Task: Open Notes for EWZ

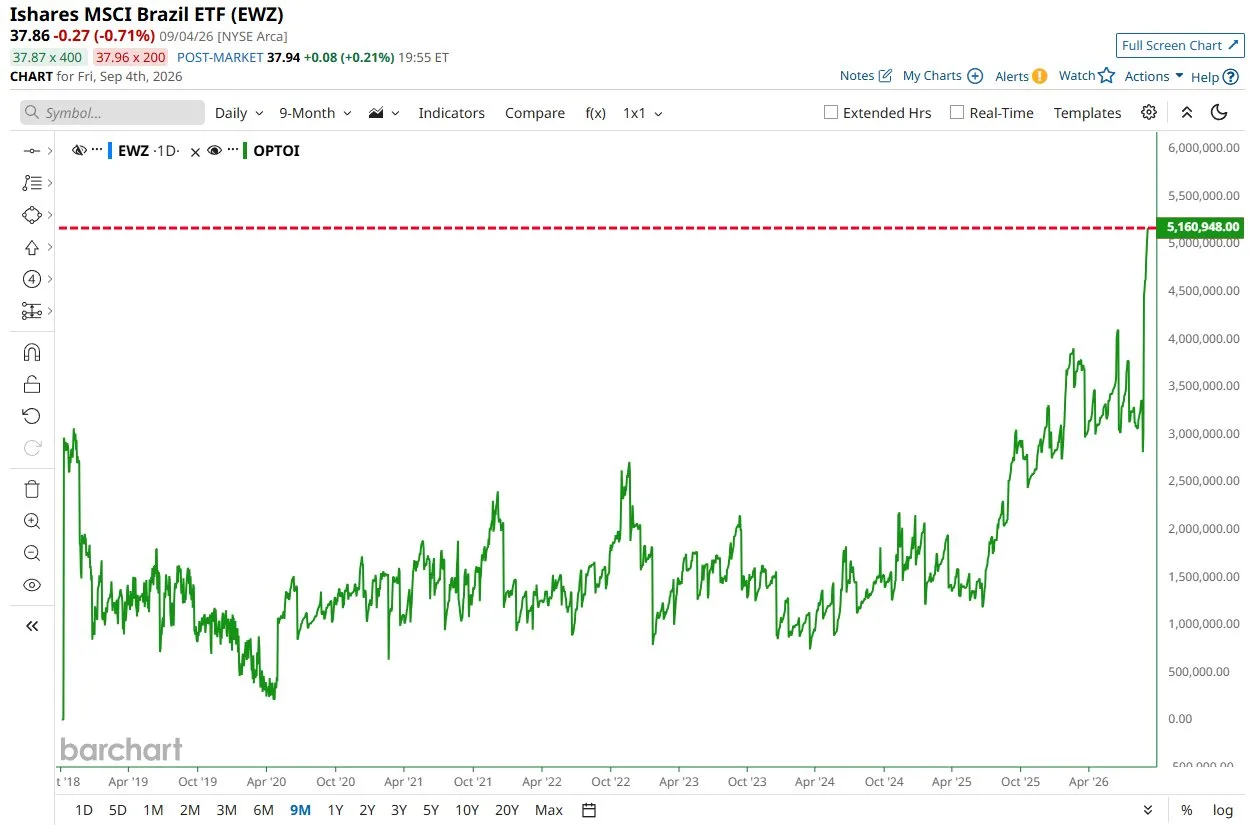Action: (866, 76)
